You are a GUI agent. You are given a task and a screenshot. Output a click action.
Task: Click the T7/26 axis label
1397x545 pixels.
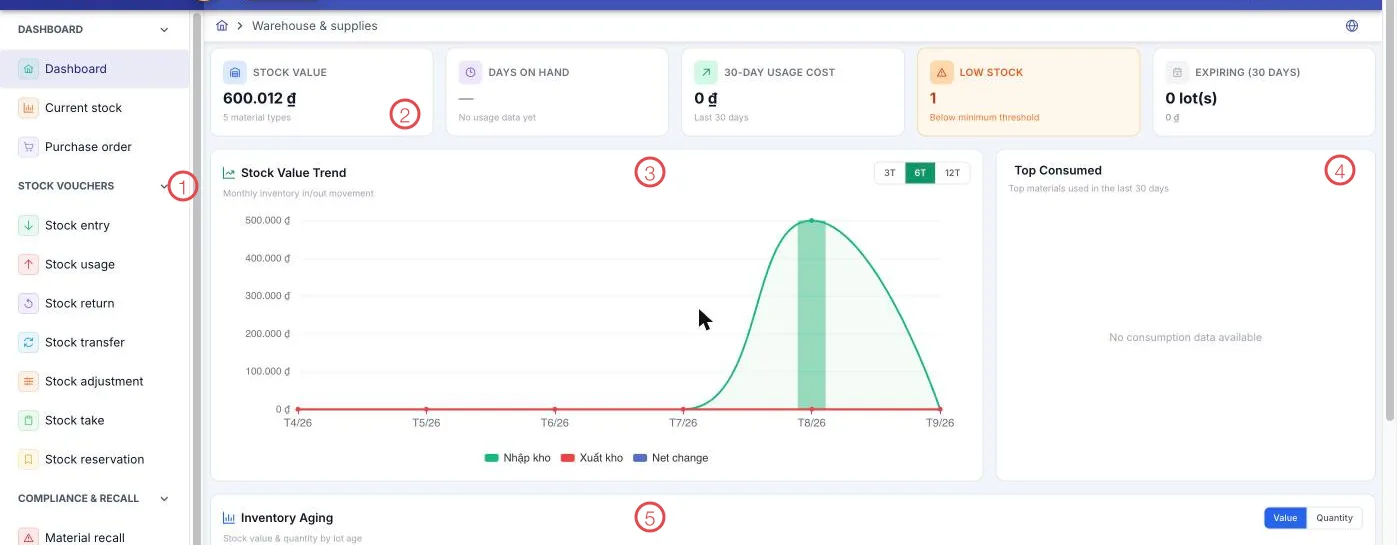(683, 423)
